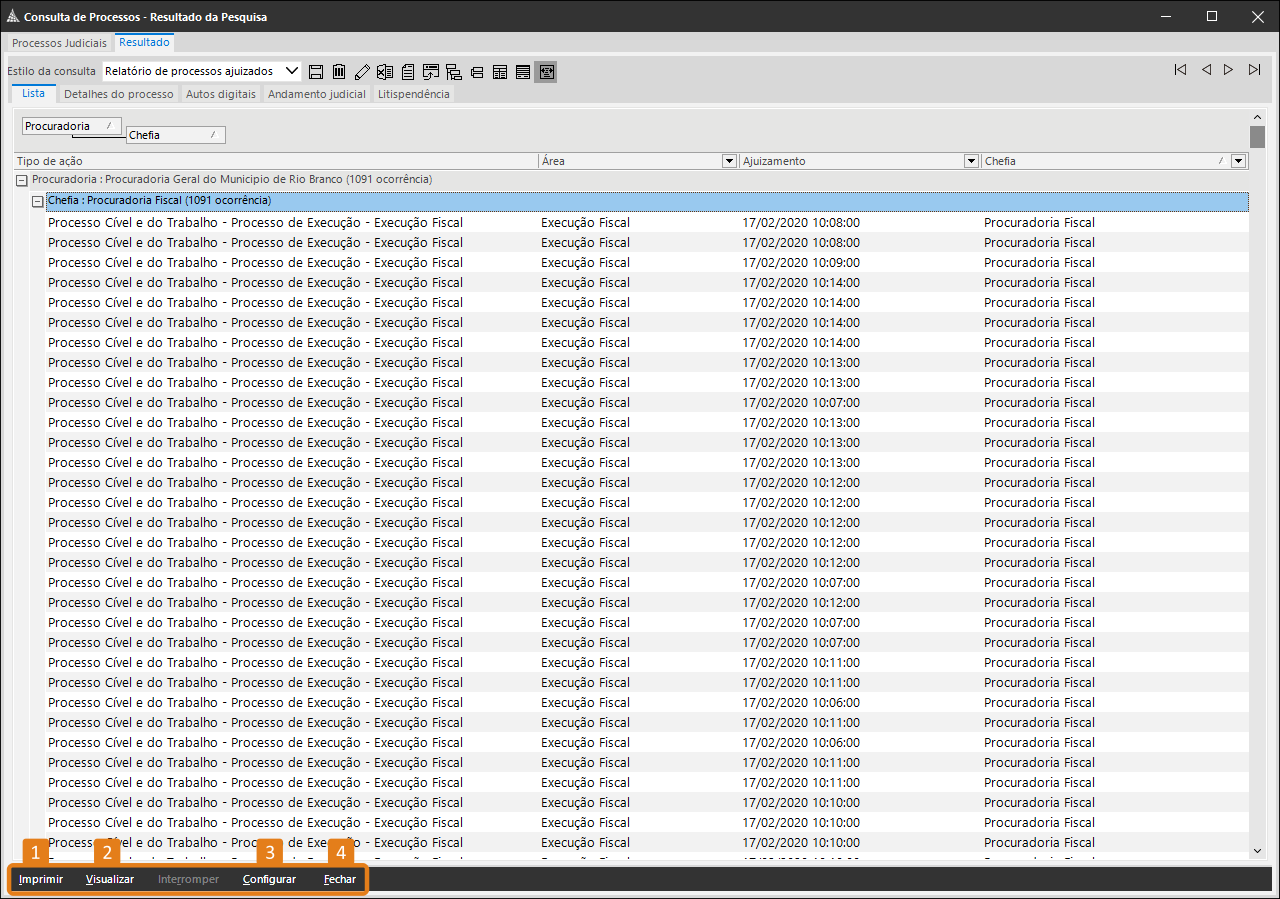
Task: Open the Andamento judicial tab
Action: click(x=316, y=94)
